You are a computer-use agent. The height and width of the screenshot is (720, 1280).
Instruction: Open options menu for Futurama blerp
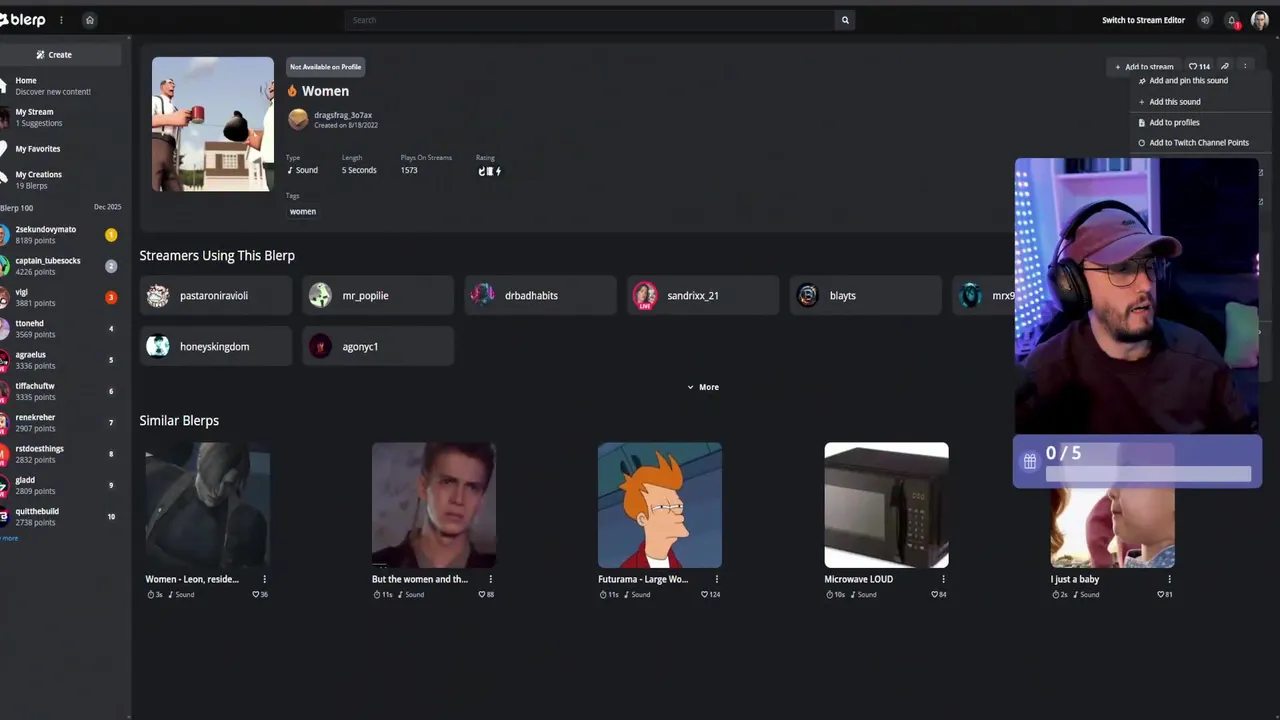tap(716, 579)
